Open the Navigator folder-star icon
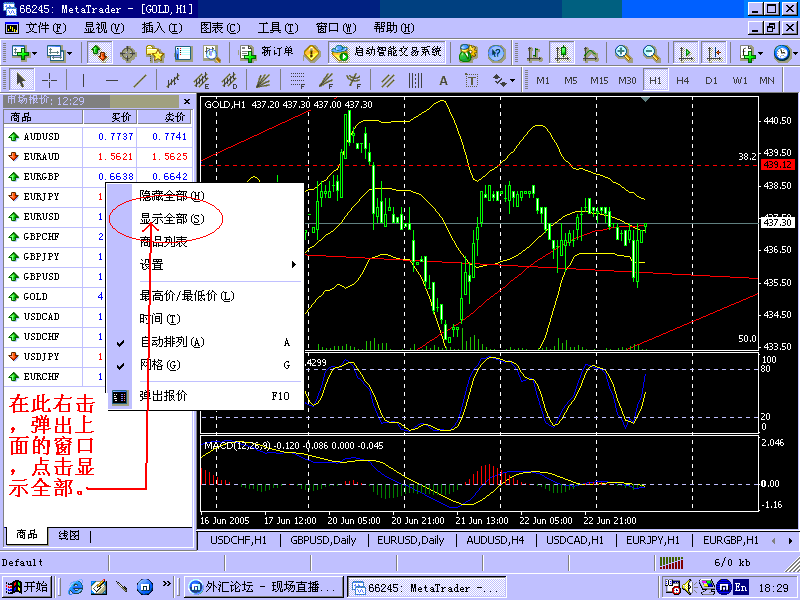The width and height of the screenshot is (800, 600). [155, 53]
